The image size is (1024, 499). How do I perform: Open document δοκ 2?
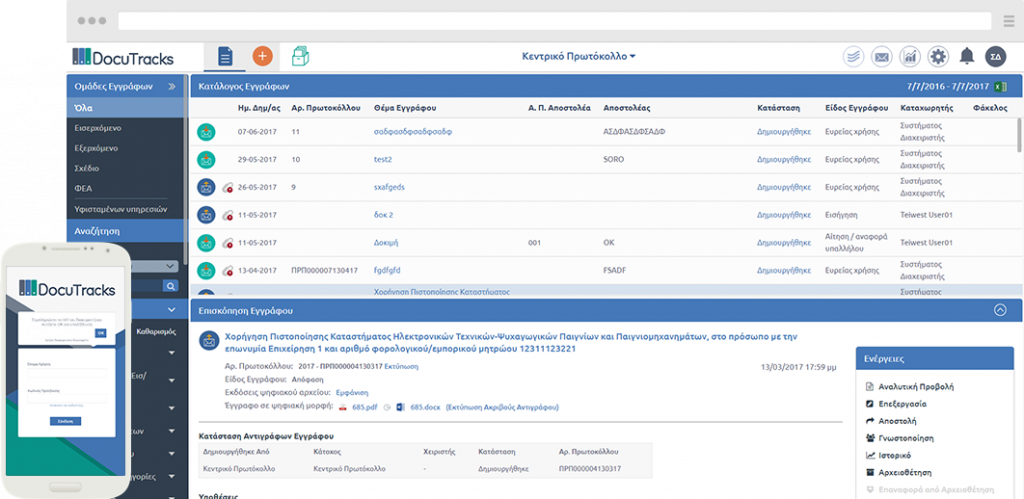pyautogui.click(x=383, y=215)
